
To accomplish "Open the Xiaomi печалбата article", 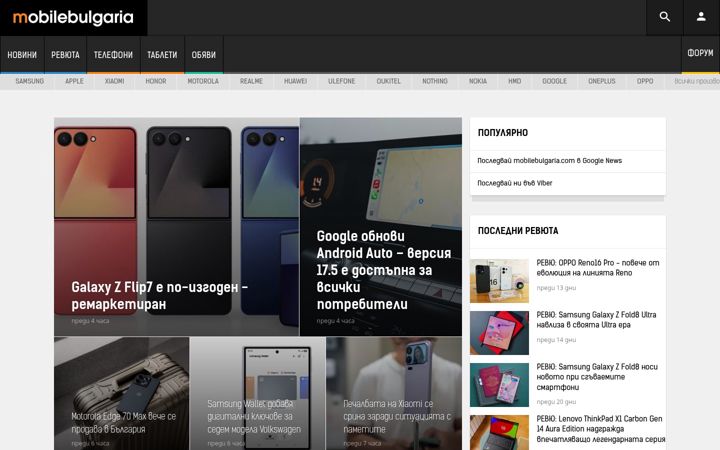I will 397,416.
